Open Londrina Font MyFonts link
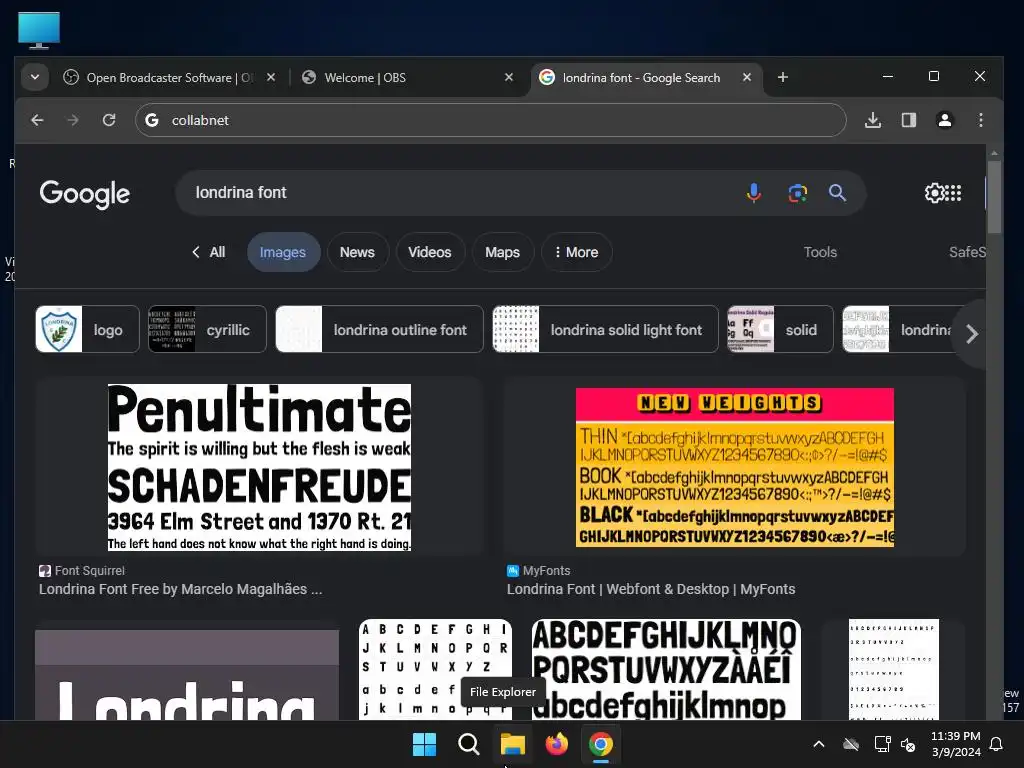The height and width of the screenshot is (768, 1024). point(651,589)
